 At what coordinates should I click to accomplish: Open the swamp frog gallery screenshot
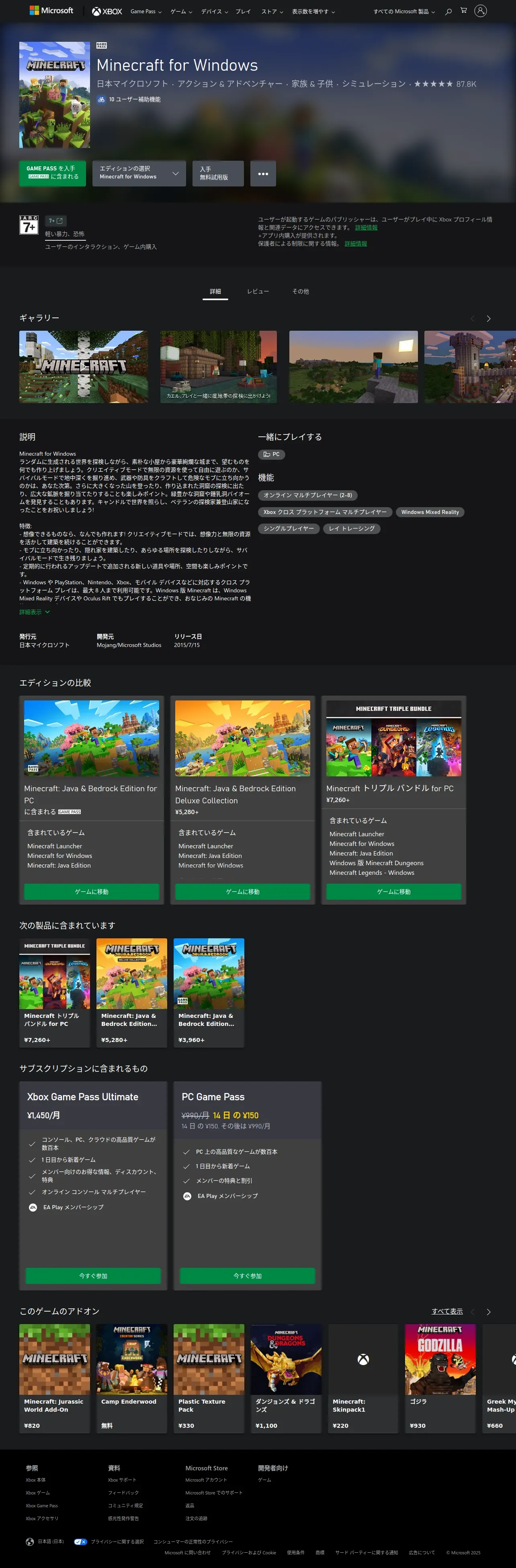(219, 366)
